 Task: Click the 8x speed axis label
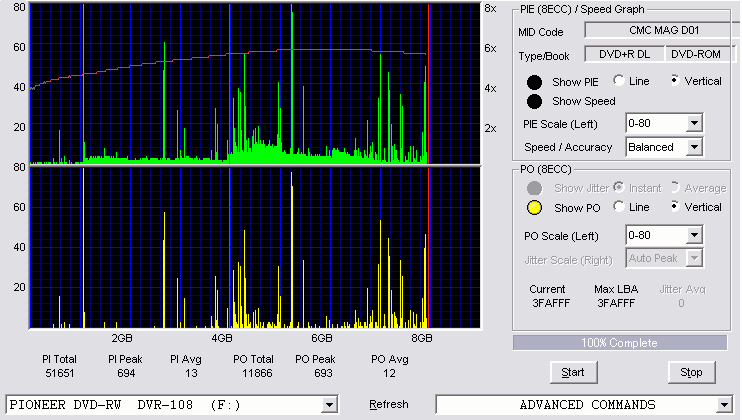490,9
